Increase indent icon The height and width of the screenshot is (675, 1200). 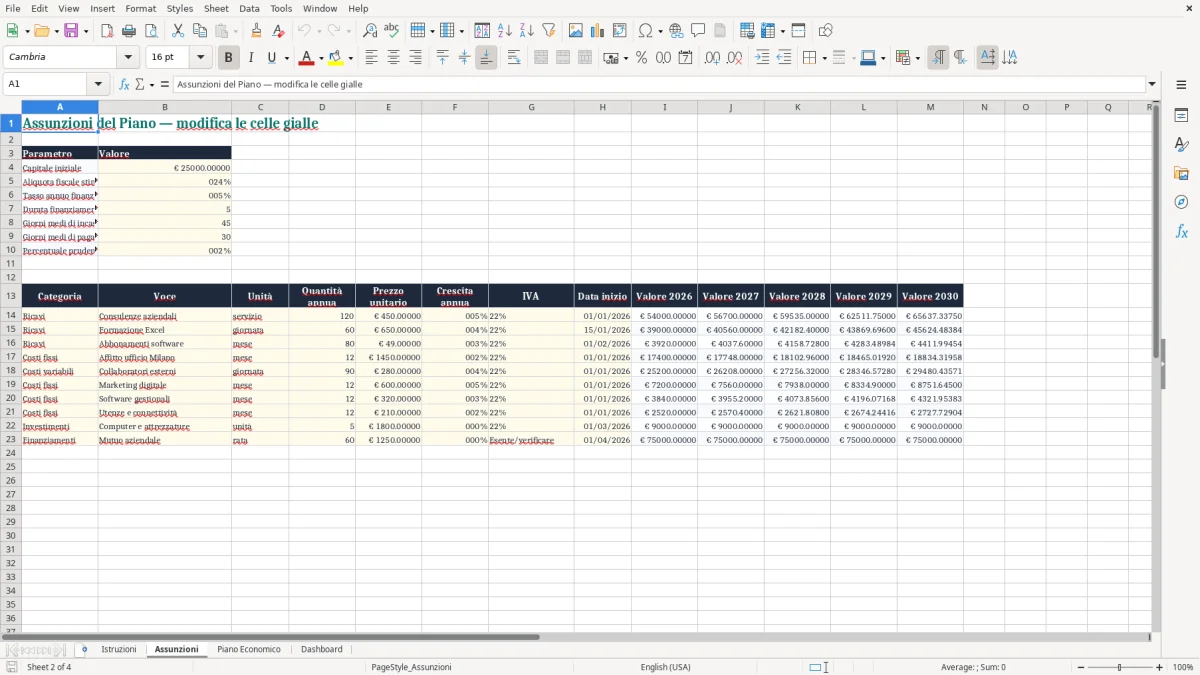tap(762, 58)
